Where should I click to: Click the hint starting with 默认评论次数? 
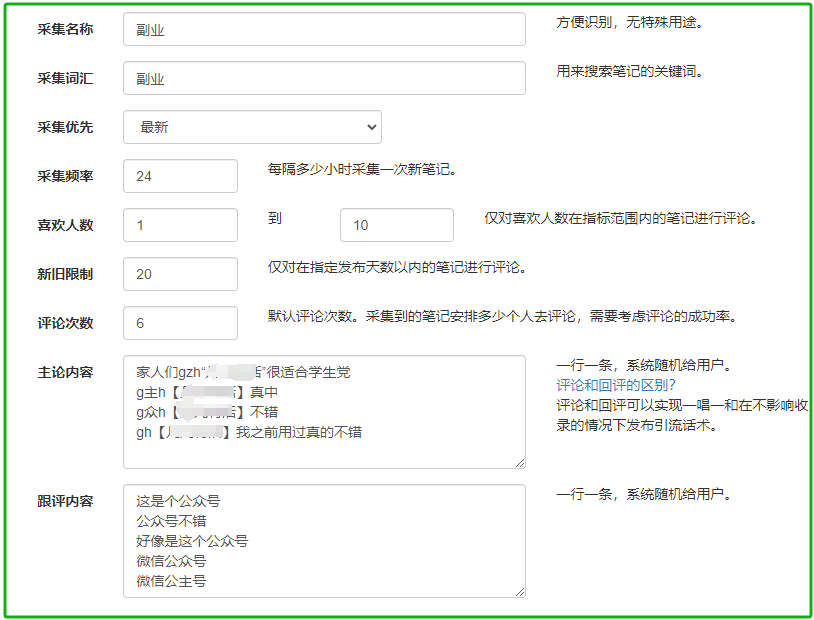[x=503, y=316]
